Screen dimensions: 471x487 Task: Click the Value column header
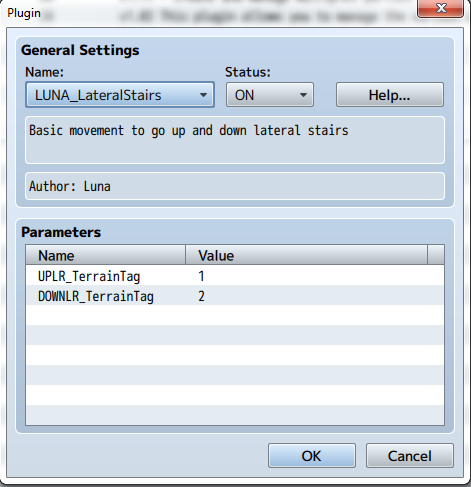coord(306,255)
